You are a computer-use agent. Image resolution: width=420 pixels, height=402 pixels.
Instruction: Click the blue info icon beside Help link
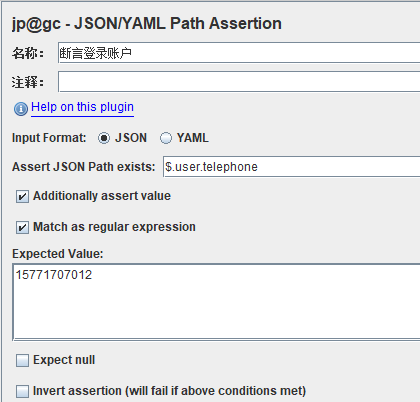(x=21, y=109)
